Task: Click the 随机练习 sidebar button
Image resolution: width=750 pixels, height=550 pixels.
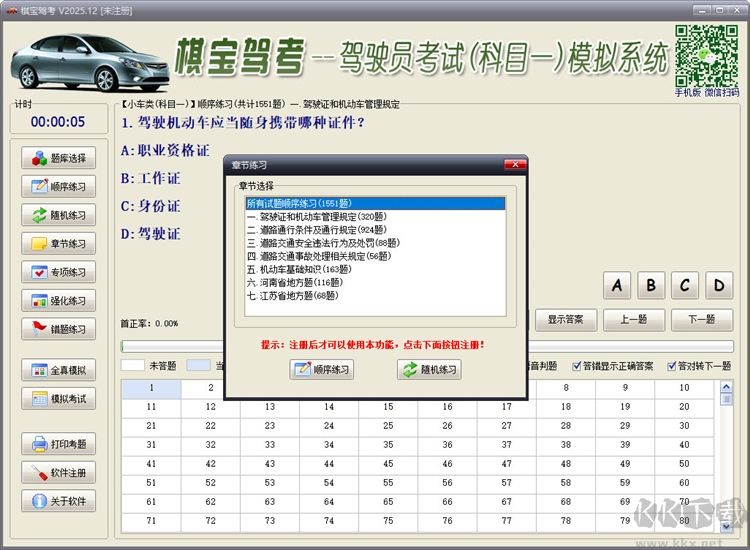Action: (x=58, y=215)
